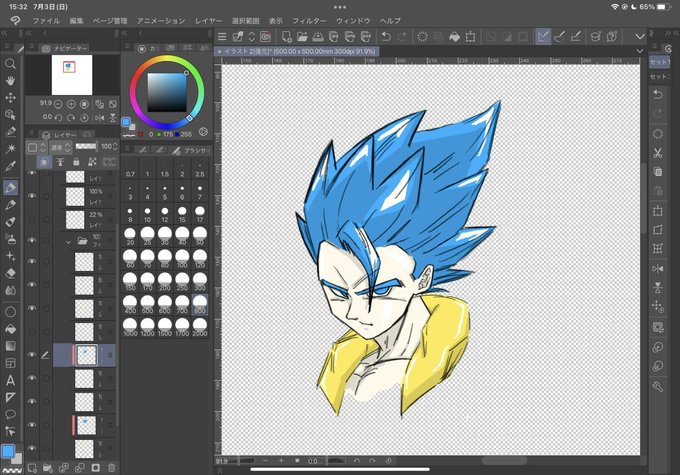680x475 pixels.
Task: Open the layer blending mode dropdown
Action: (x=61, y=147)
